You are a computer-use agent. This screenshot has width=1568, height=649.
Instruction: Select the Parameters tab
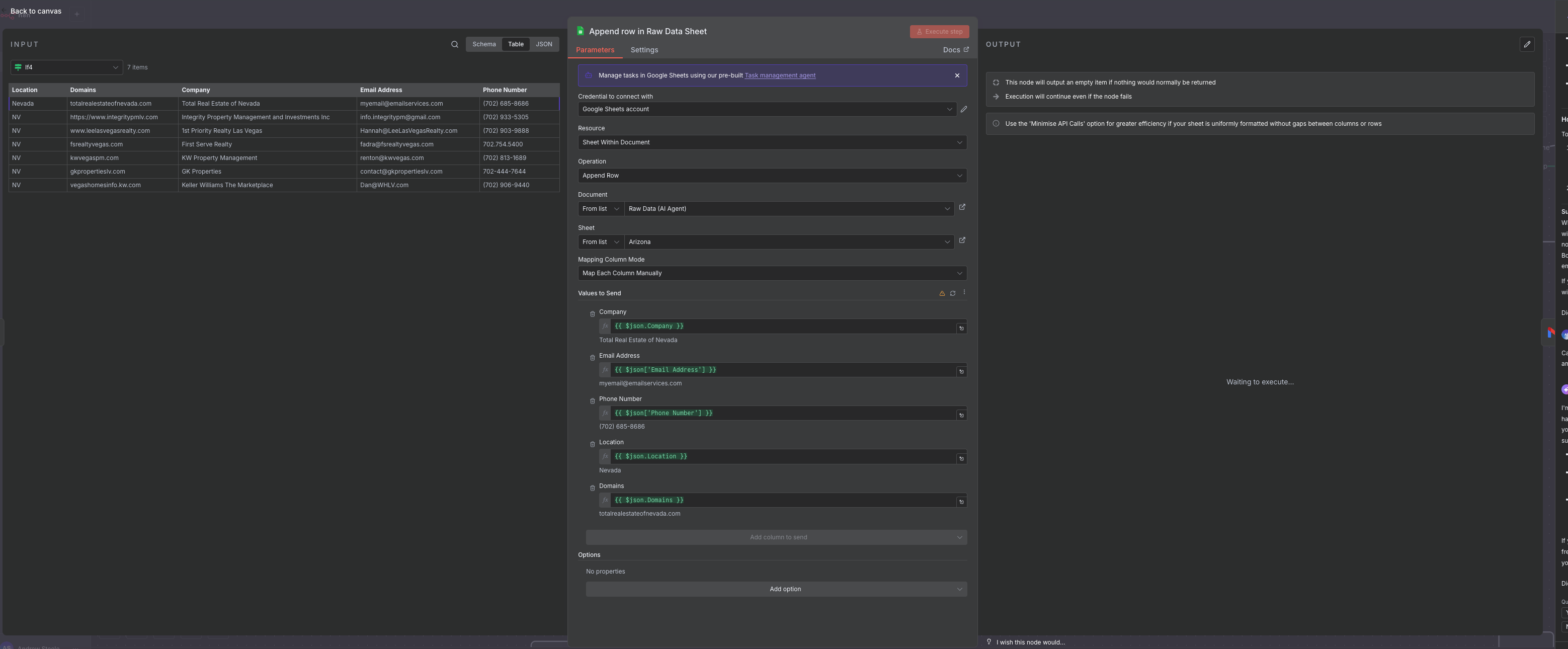pyautogui.click(x=595, y=50)
